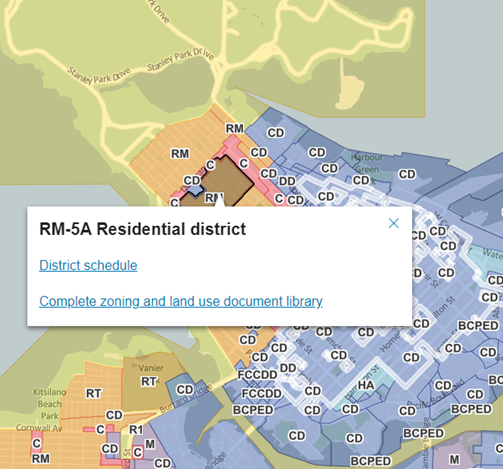Image resolution: width=503 pixels, height=469 pixels.
Task: Select the upper FCCDD zone label
Action: (x=257, y=375)
